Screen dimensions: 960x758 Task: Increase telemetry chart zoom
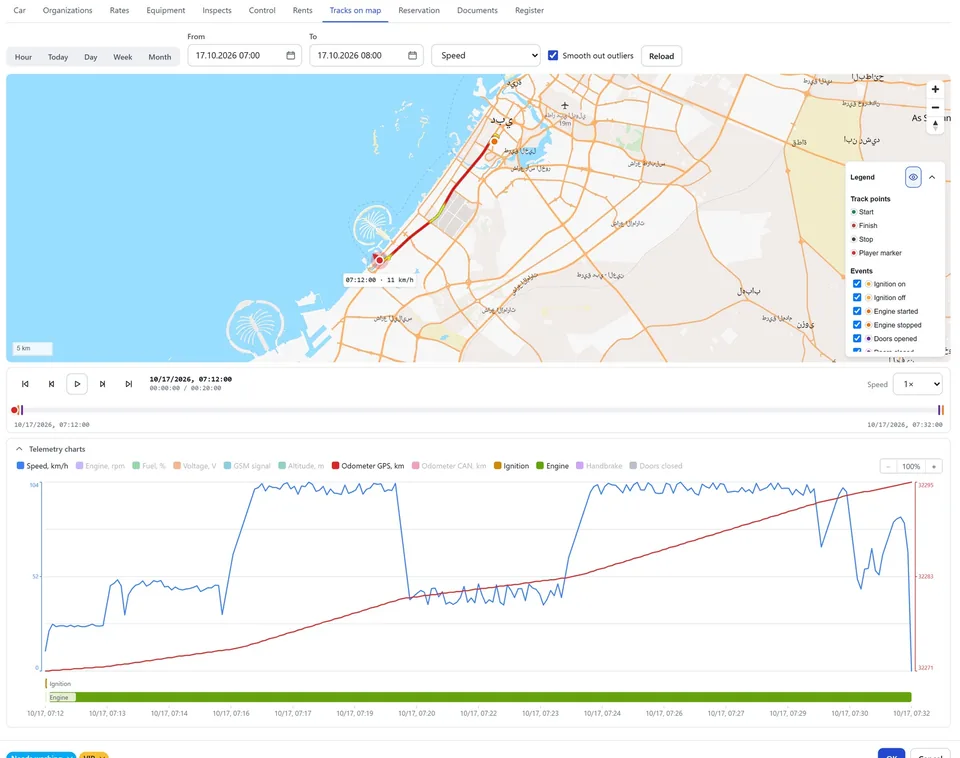934,467
